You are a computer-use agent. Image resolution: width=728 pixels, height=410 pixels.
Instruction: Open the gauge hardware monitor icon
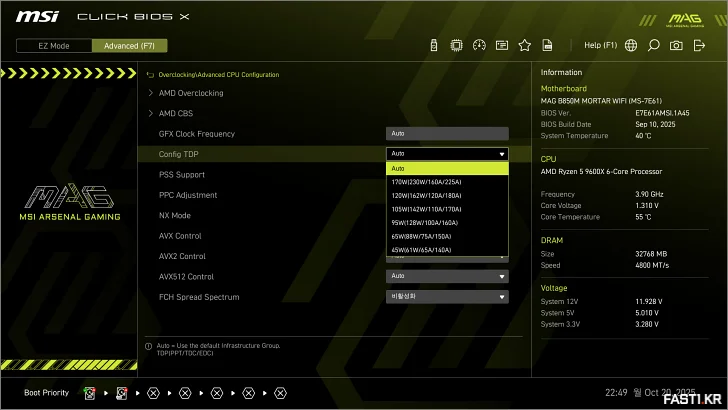click(479, 46)
